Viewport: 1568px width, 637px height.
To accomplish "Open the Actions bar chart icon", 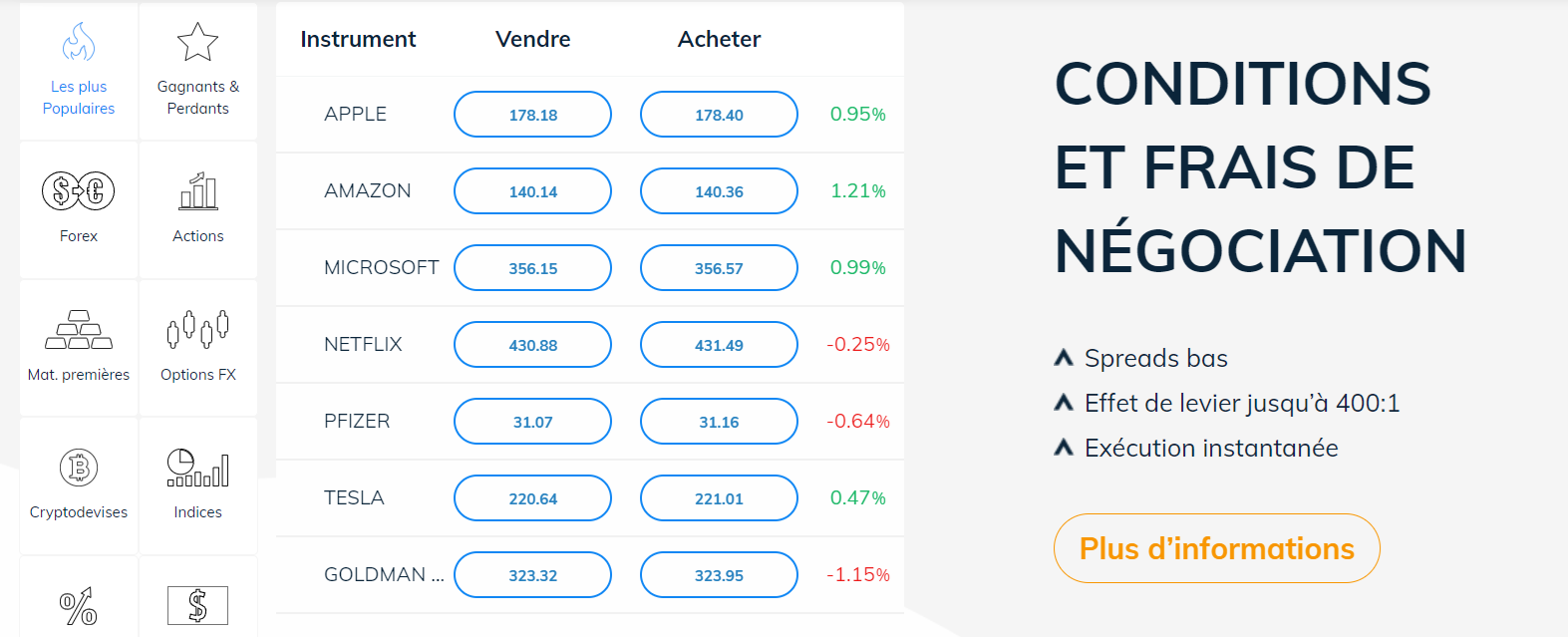I will click(197, 190).
